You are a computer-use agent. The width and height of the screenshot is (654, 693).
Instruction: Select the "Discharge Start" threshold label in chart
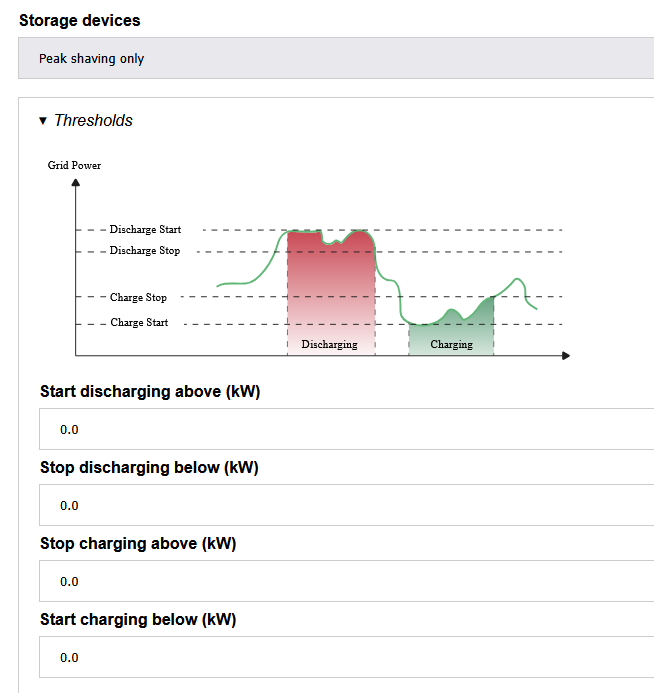click(145, 230)
